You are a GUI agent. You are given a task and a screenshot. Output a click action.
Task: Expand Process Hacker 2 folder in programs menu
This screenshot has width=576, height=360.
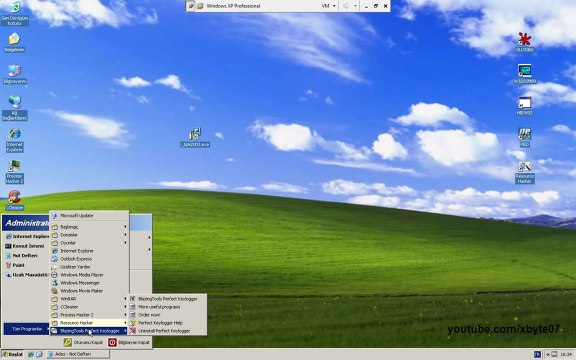coord(89,315)
